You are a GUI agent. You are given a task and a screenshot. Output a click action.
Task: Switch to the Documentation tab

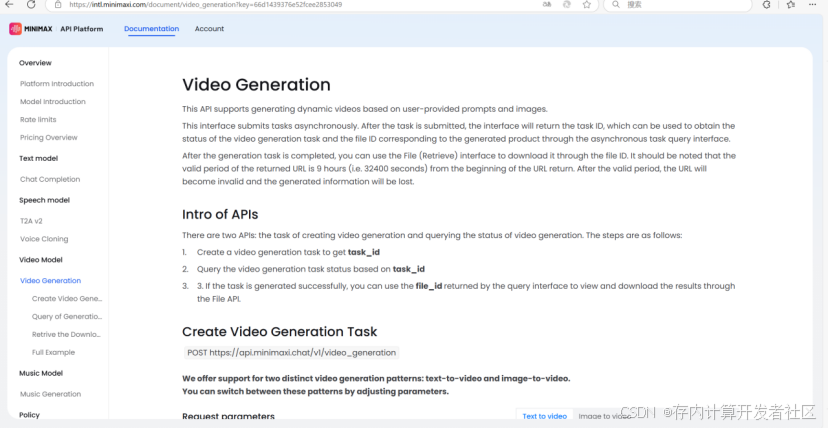[152, 28]
